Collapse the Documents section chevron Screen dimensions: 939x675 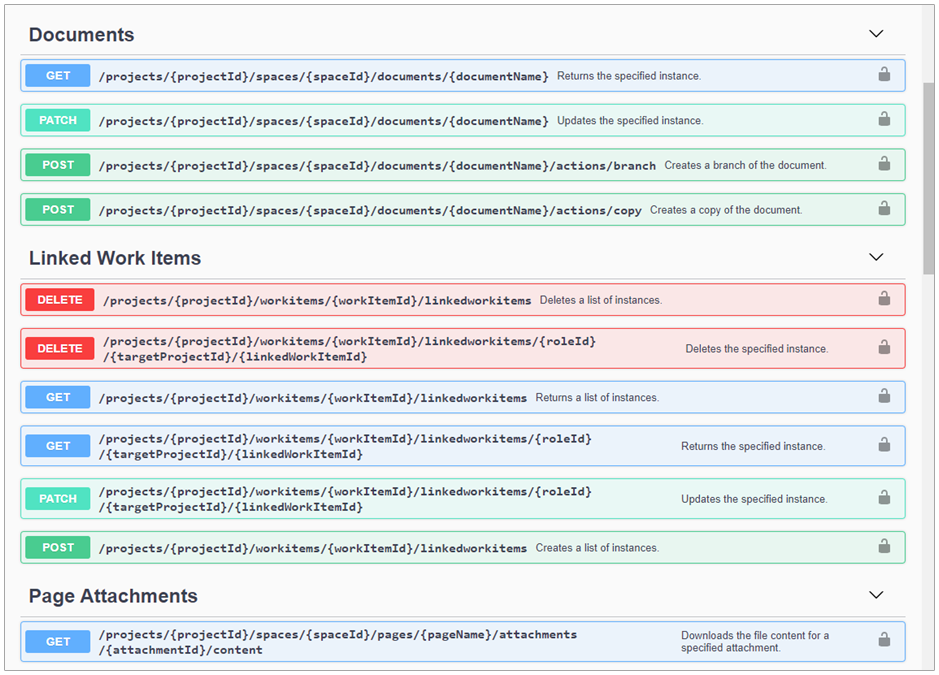coord(876,34)
